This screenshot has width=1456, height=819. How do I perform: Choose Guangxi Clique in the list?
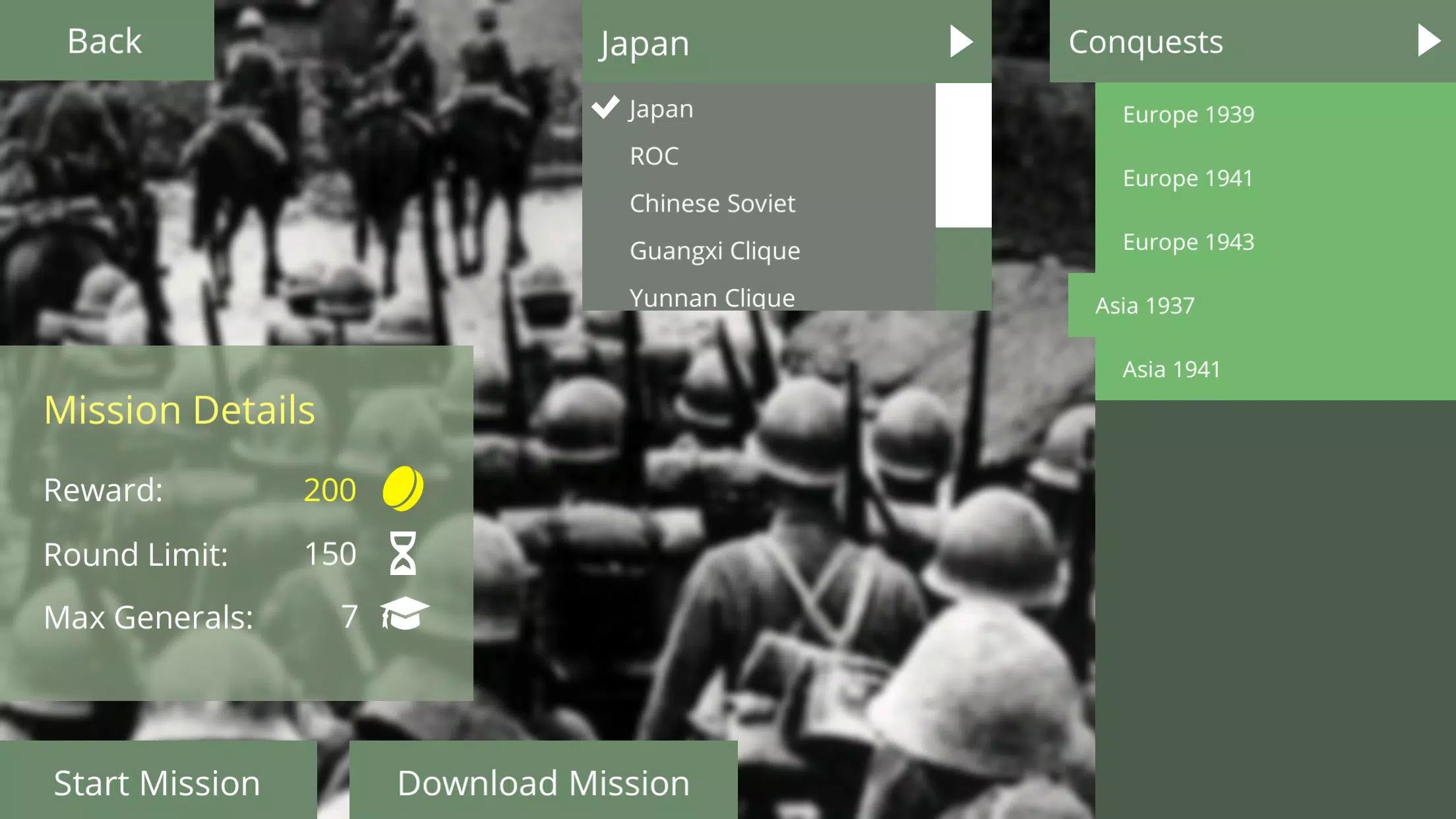coord(715,251)
